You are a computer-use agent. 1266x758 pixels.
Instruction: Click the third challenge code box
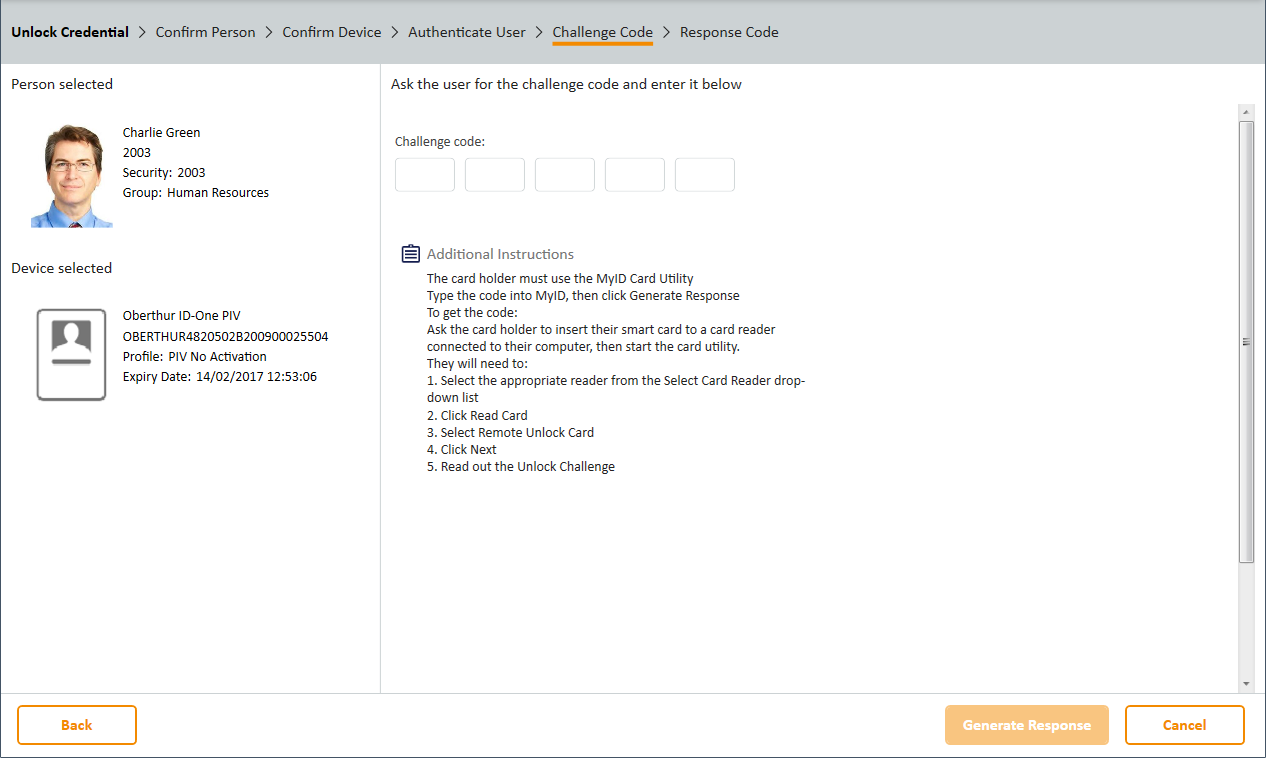pos(565,175)
